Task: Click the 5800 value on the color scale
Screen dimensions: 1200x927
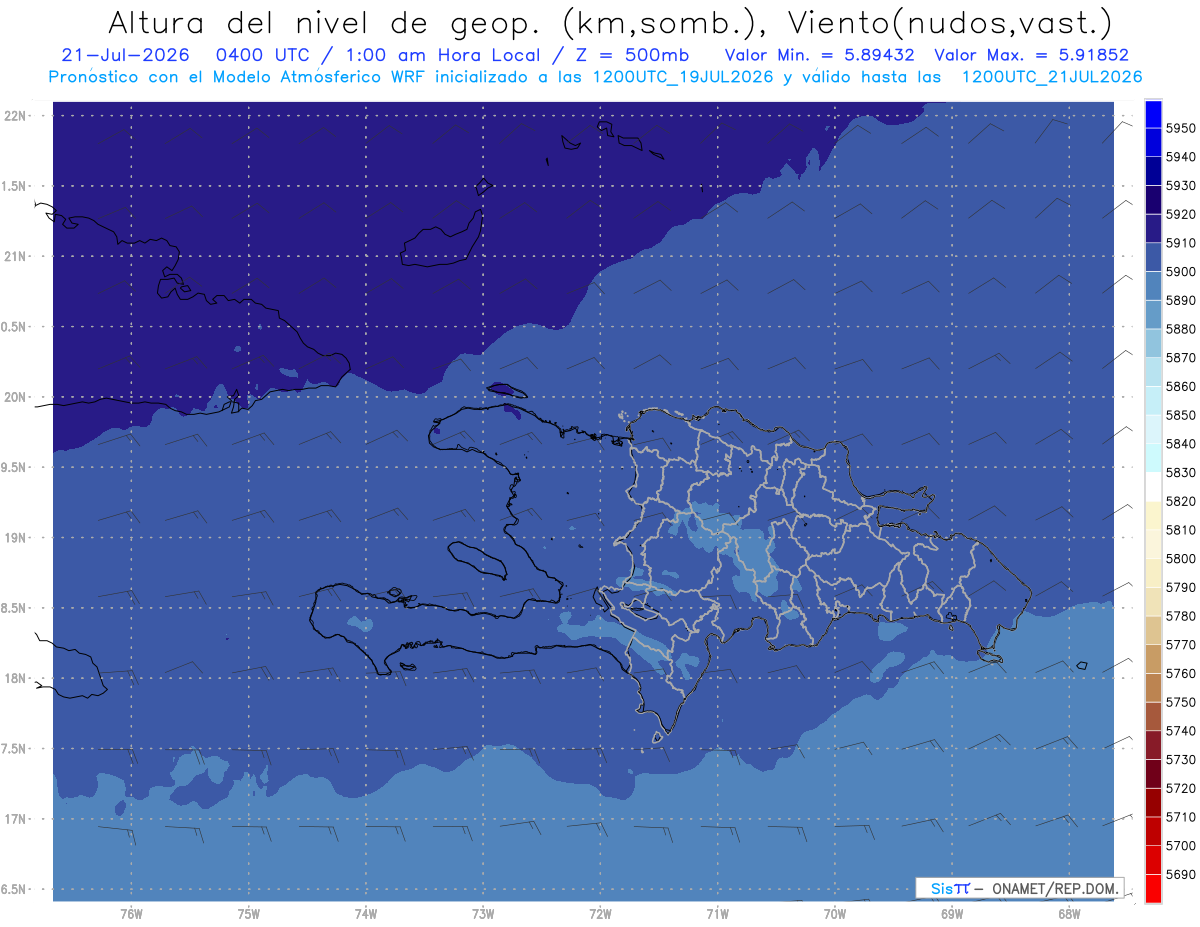Action: (1180, 559)
